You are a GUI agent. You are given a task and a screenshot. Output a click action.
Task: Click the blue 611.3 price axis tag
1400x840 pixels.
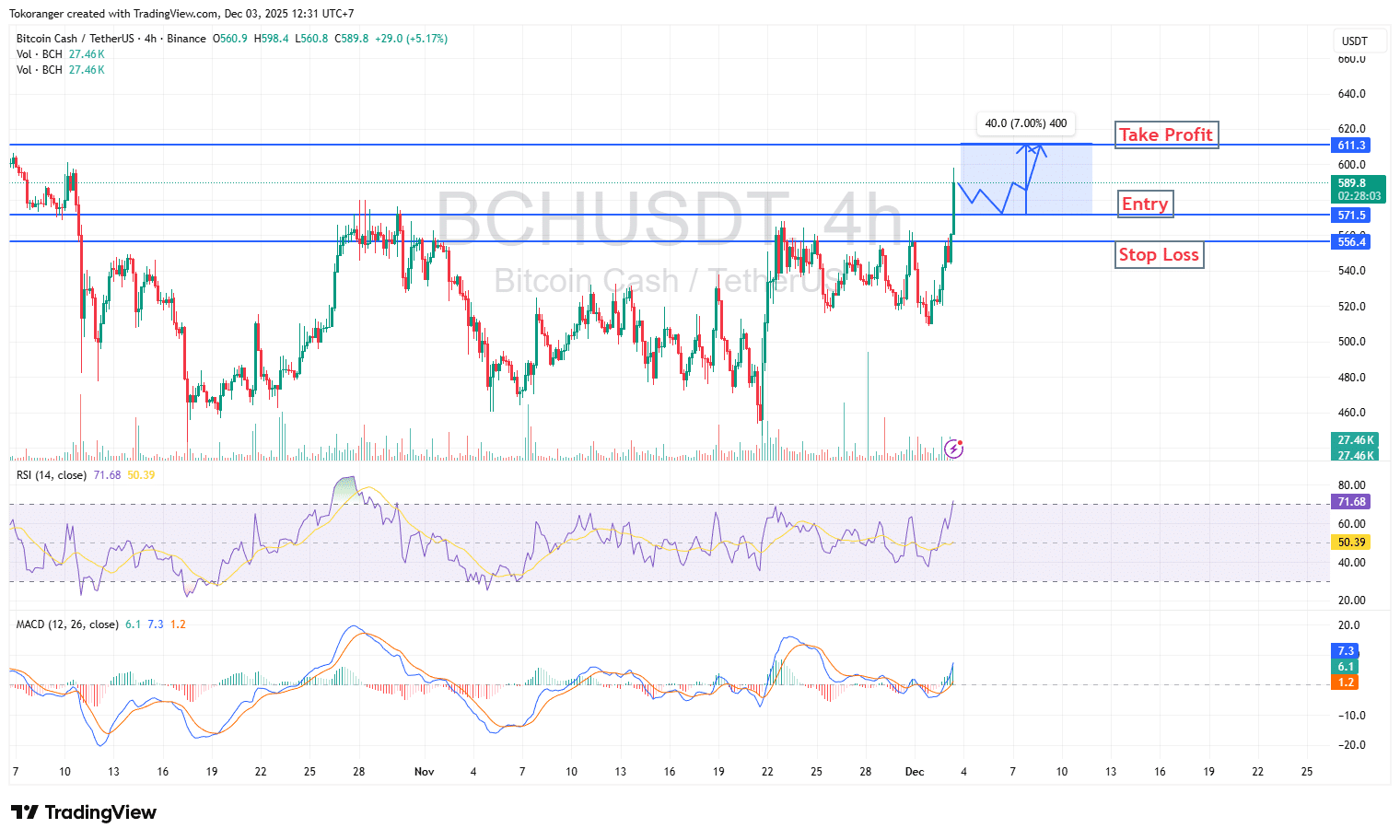click(1351, 146)
